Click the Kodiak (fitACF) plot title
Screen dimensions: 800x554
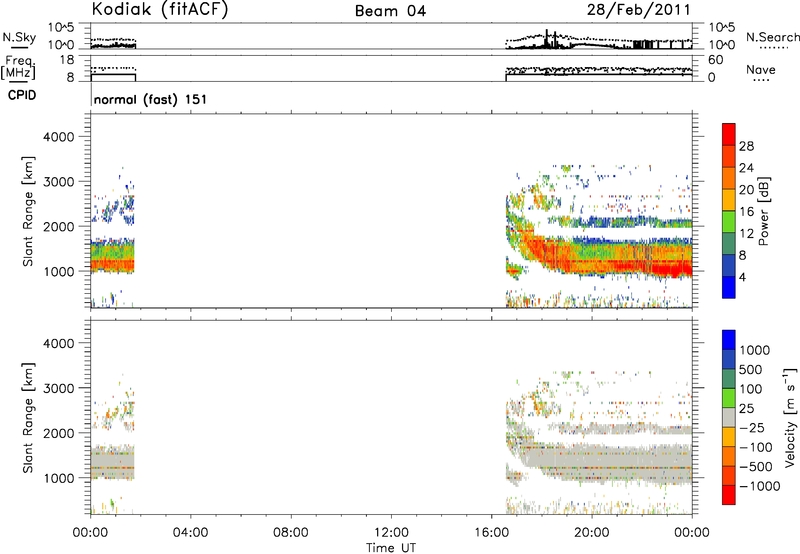pyautogui.click(x=160, y=10)
